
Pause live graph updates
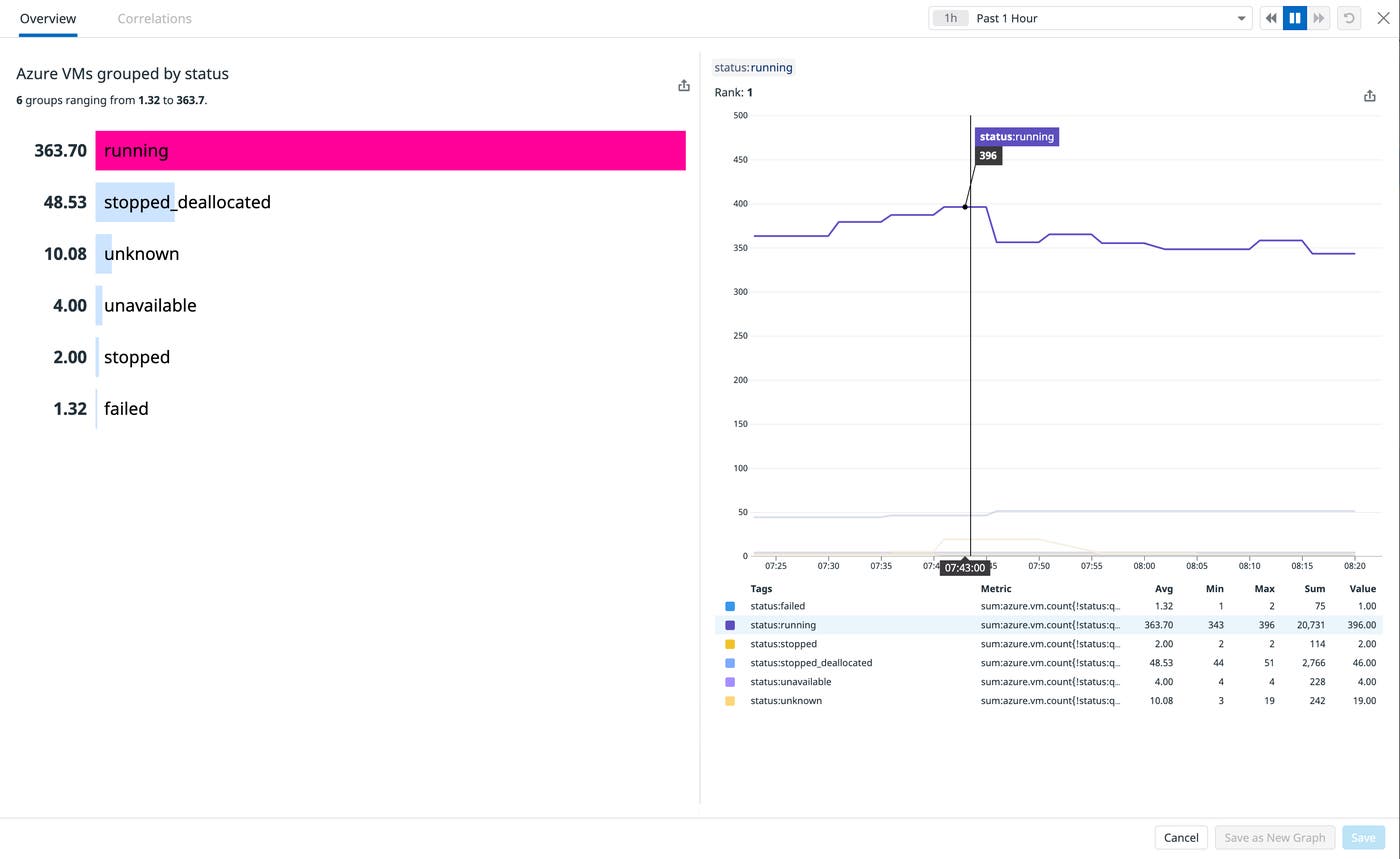pos(1295,17)
